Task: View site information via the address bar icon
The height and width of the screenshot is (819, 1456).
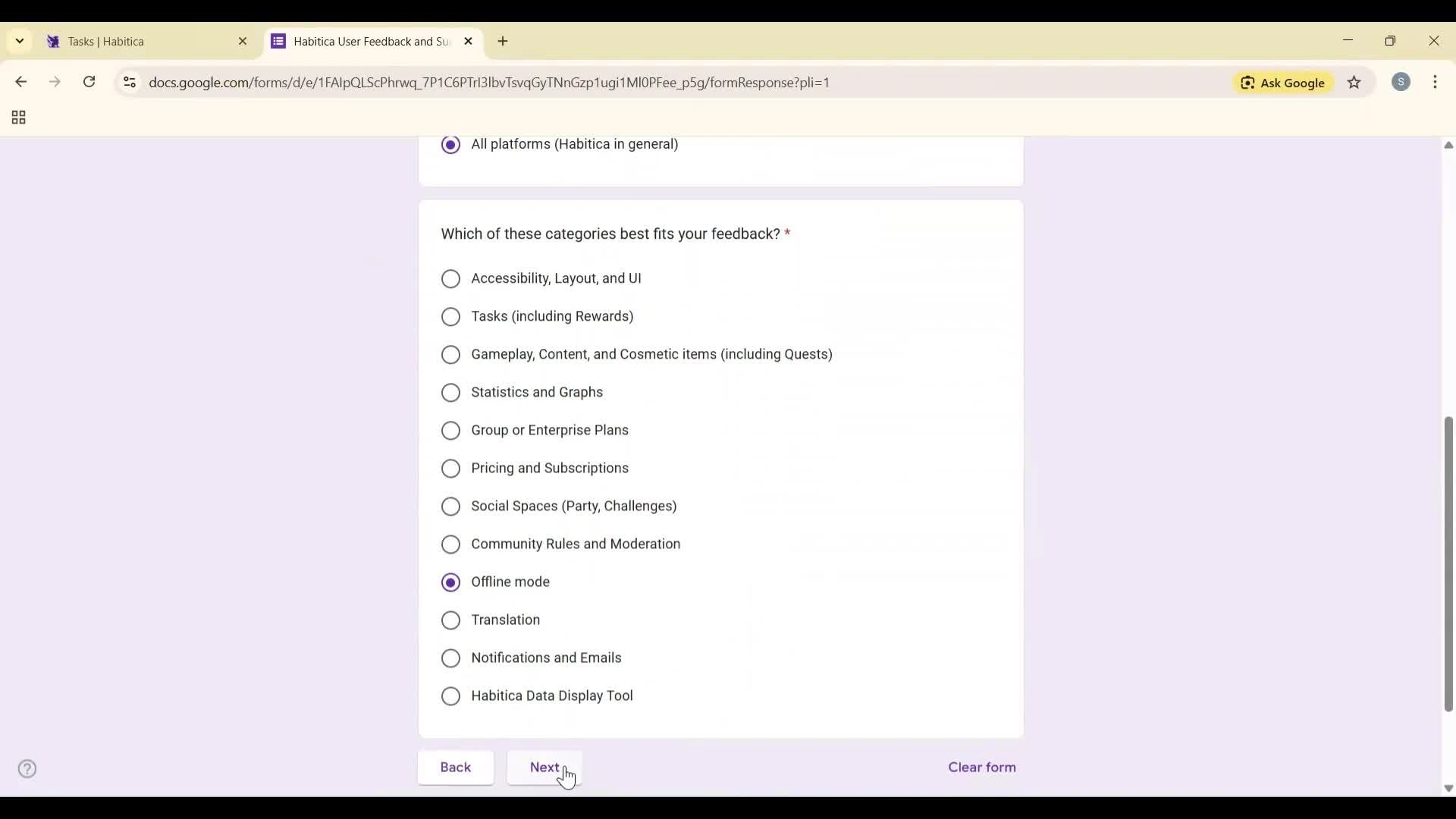Action: click(x=129, y=83)
